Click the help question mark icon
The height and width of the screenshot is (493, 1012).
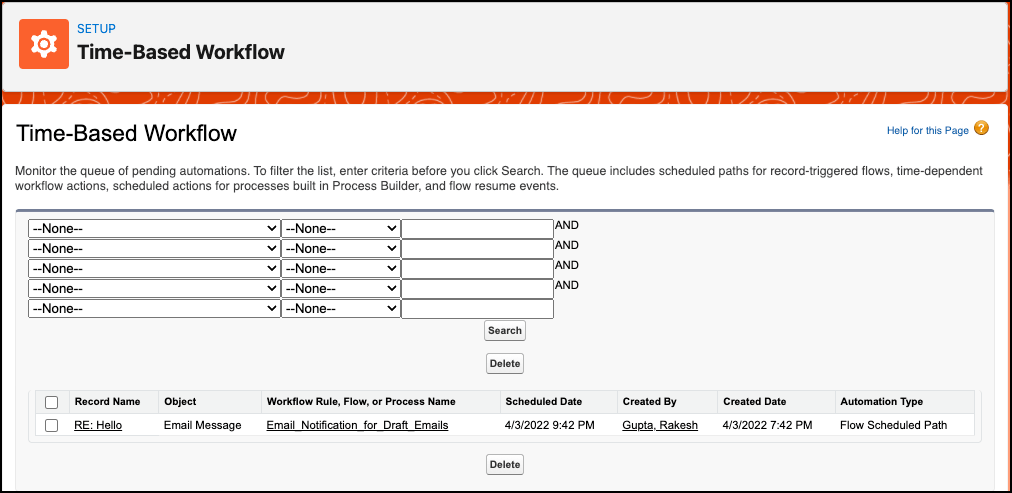982,128
